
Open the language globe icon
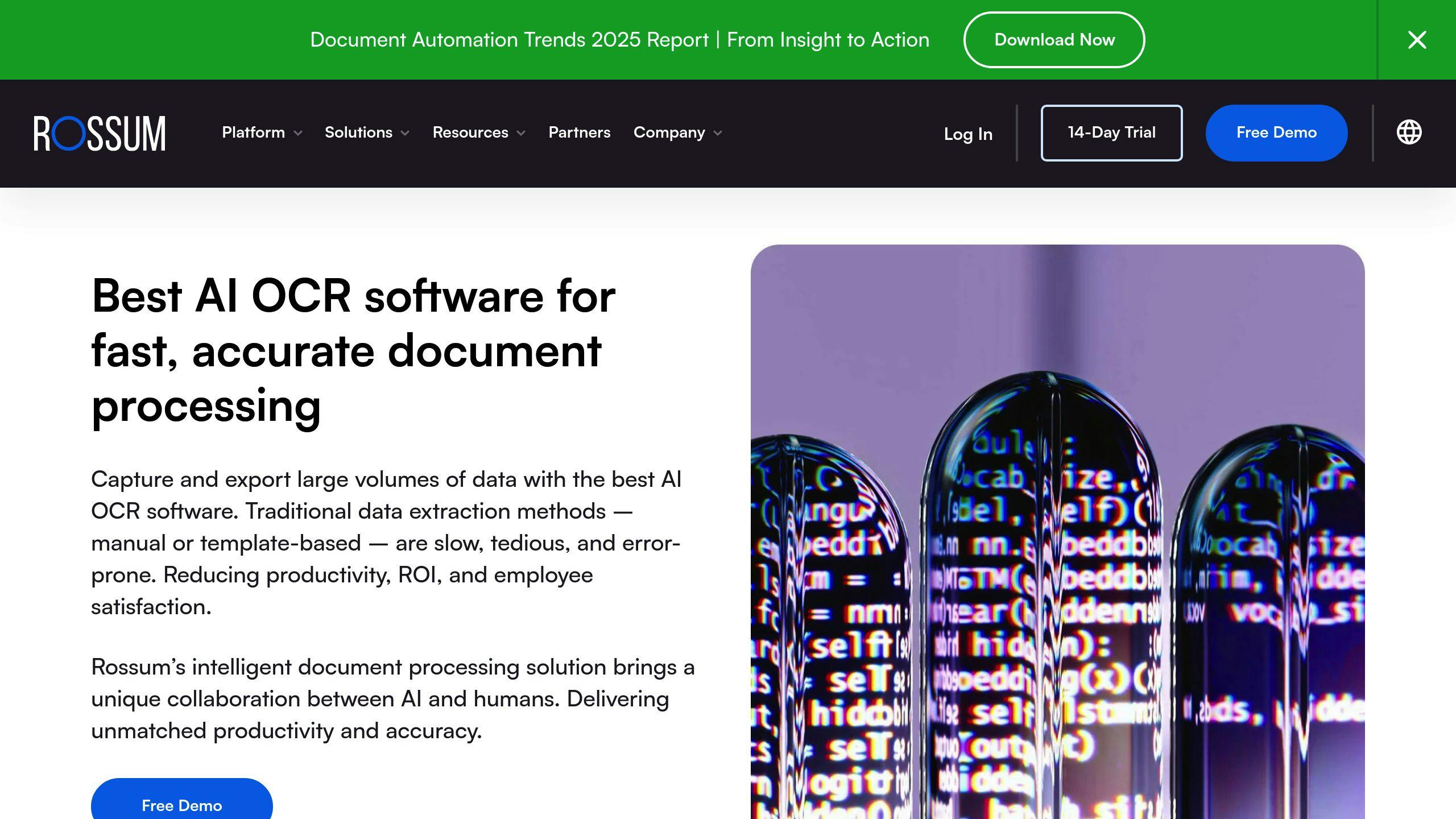pyautogui.click(x=1409, y=133)
